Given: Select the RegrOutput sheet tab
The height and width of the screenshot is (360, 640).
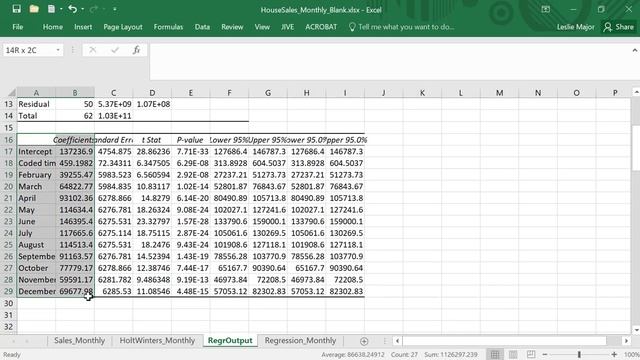Looking at the screenshot, I should [x=230, y=340].
